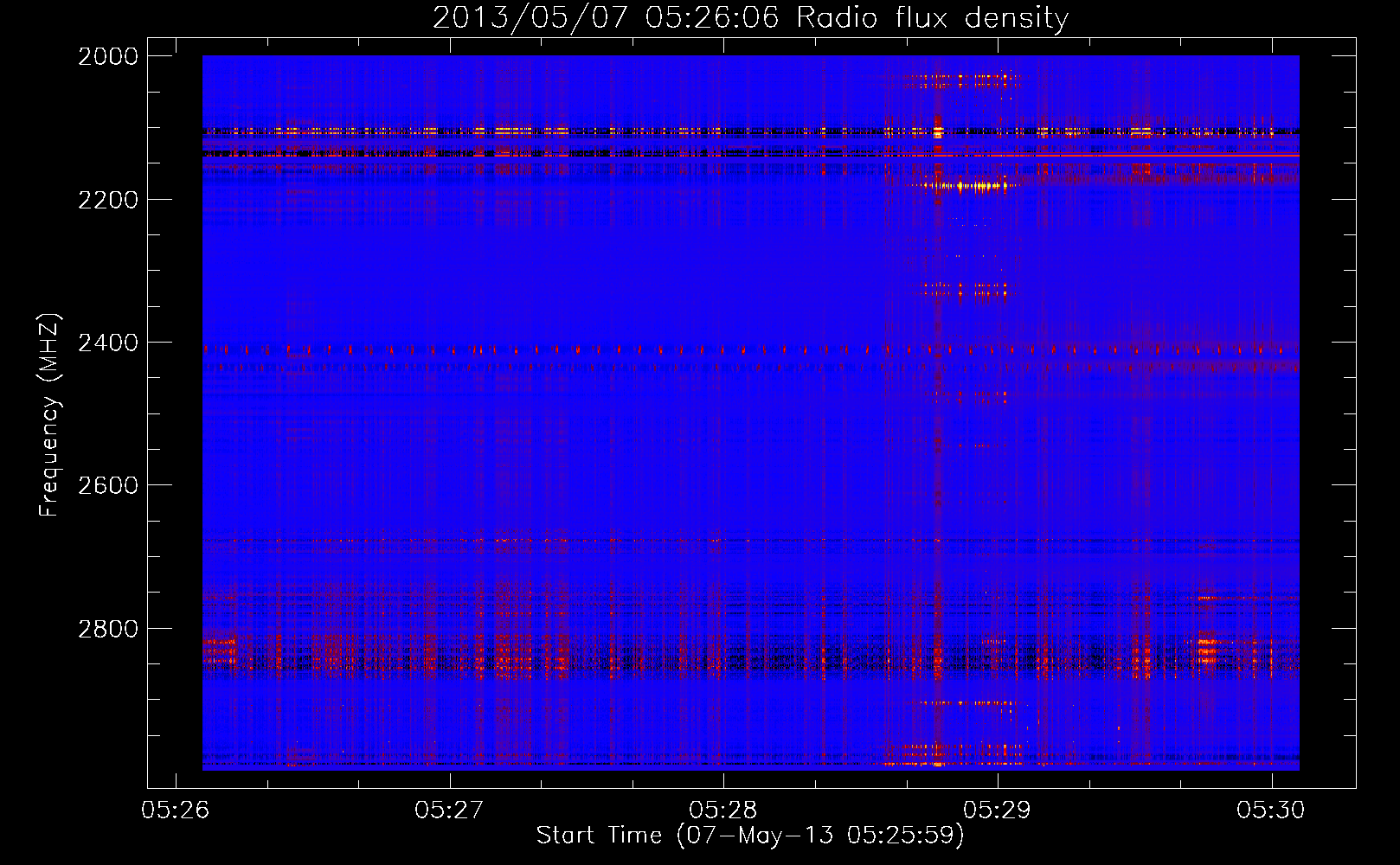1400x865 pixels.
Task: Click the 05:29 time tick label
Action: (x=998, y=811)
